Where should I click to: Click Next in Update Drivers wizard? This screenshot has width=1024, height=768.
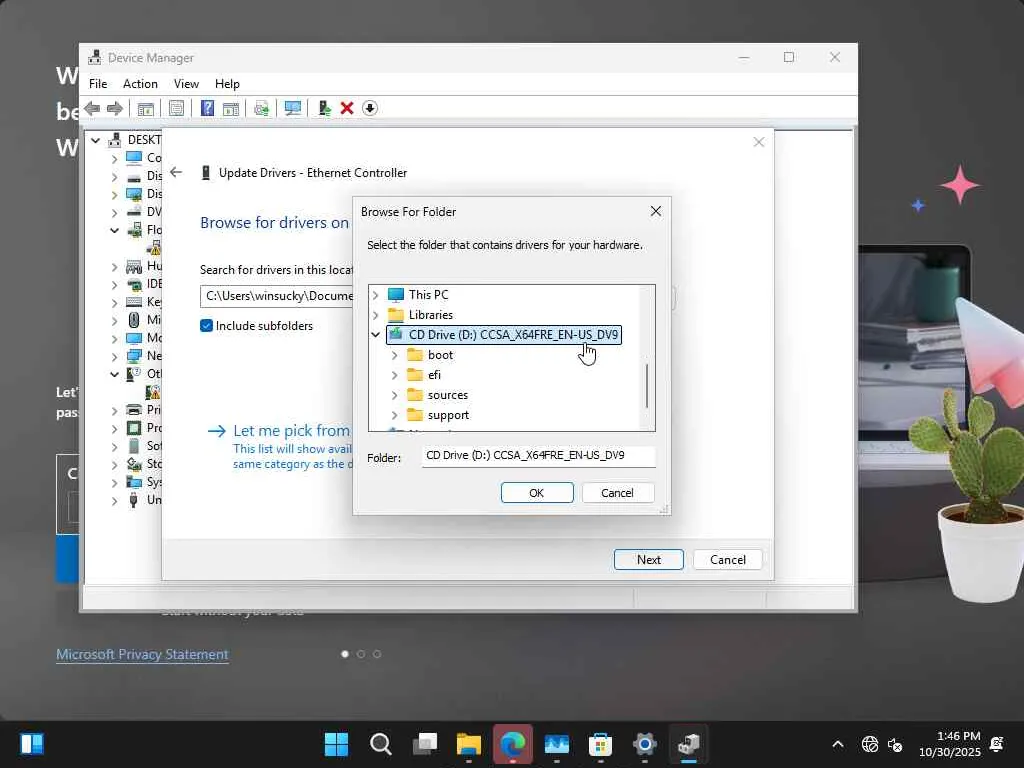648,560
